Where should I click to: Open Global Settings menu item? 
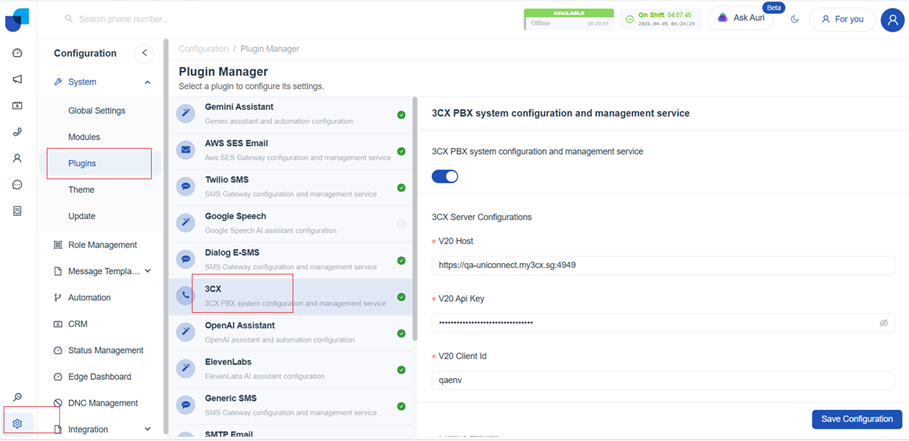point(97,110)
